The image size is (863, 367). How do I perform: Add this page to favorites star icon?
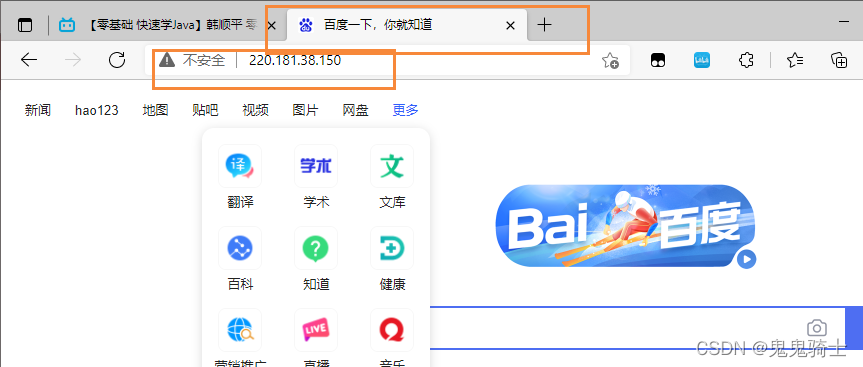tap(610, 61)
